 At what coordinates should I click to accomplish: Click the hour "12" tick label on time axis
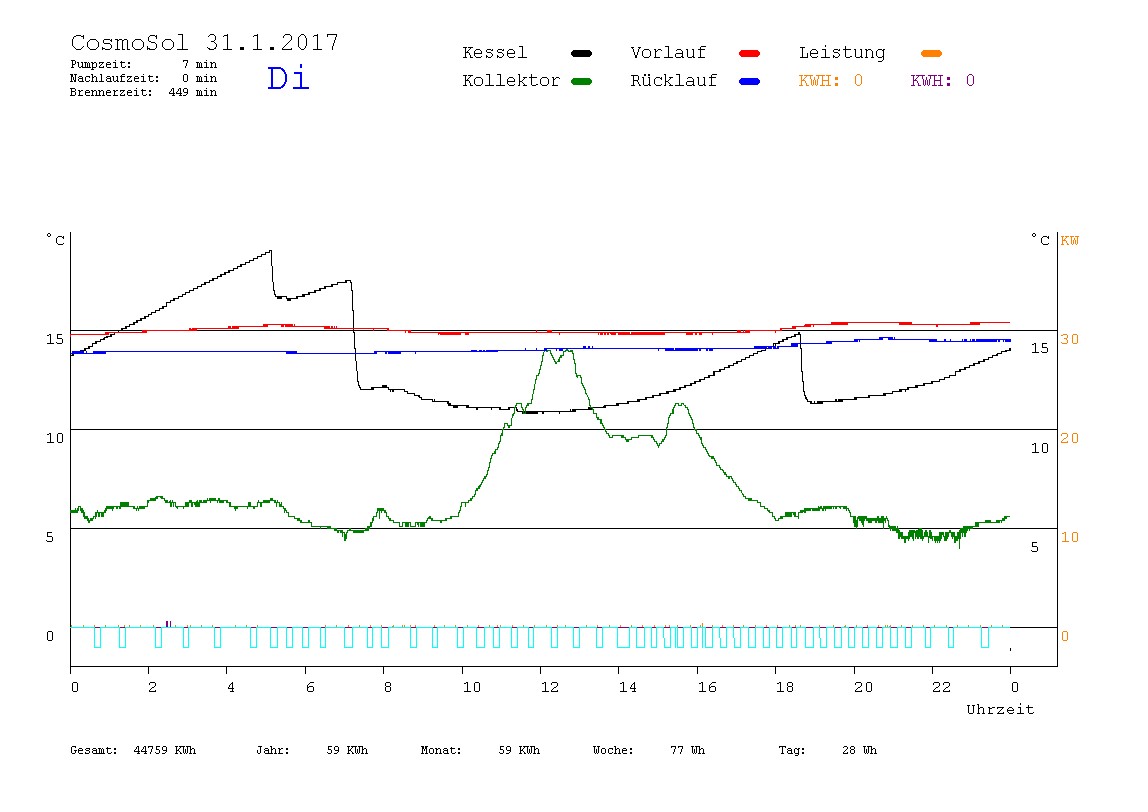[550, 687]
